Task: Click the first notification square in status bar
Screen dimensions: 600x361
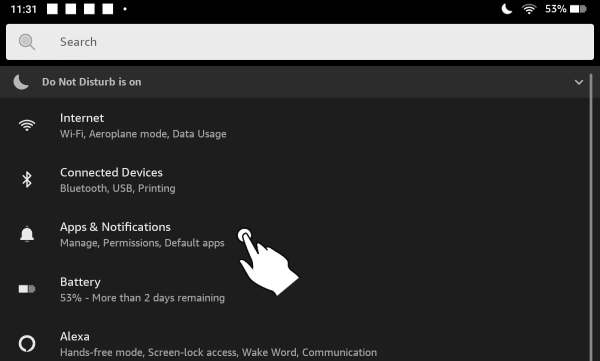Action: click(x=52, y=9)
